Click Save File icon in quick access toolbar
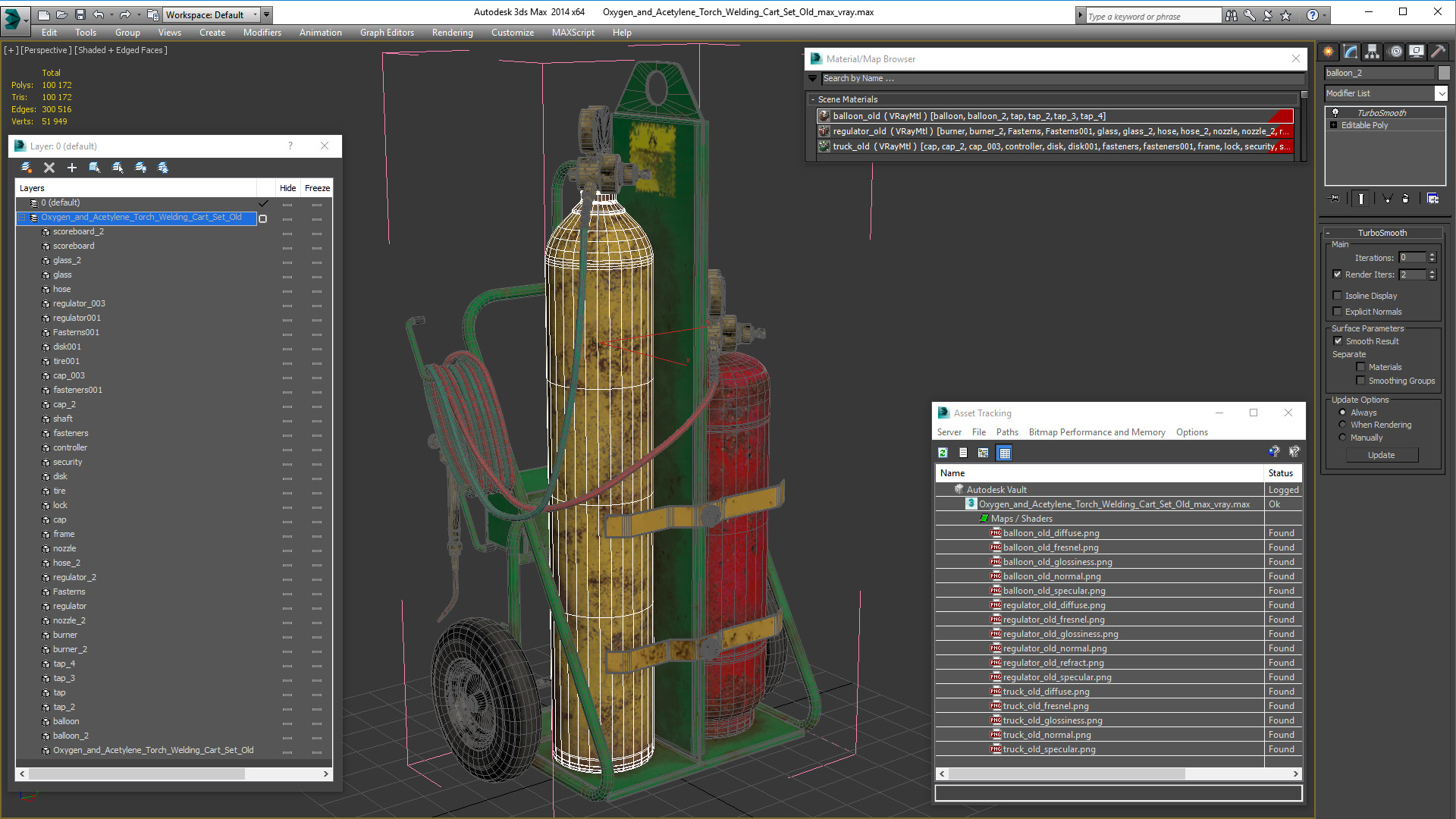Screen dimensions: 1456x819 (x=80, y=14)
